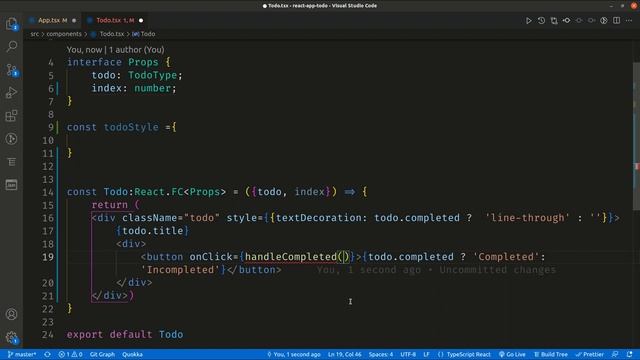
Task: Click Build Tree in status bar
Action: (551, 354)
